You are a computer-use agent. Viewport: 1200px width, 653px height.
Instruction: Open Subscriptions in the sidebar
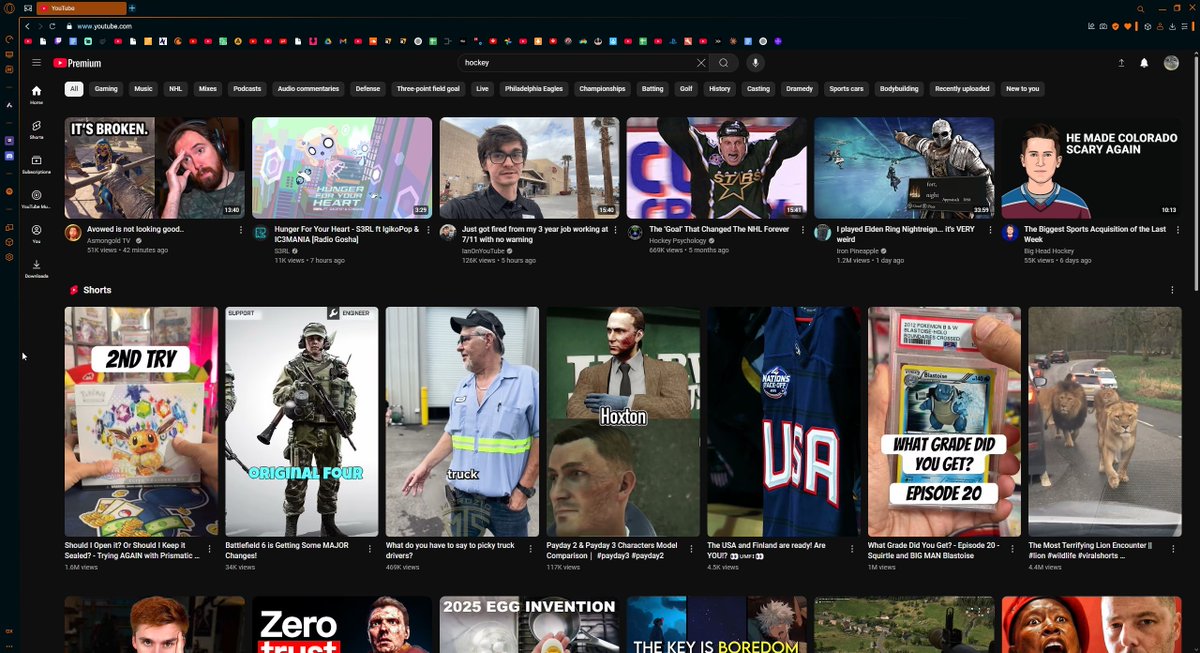(36, 165)
